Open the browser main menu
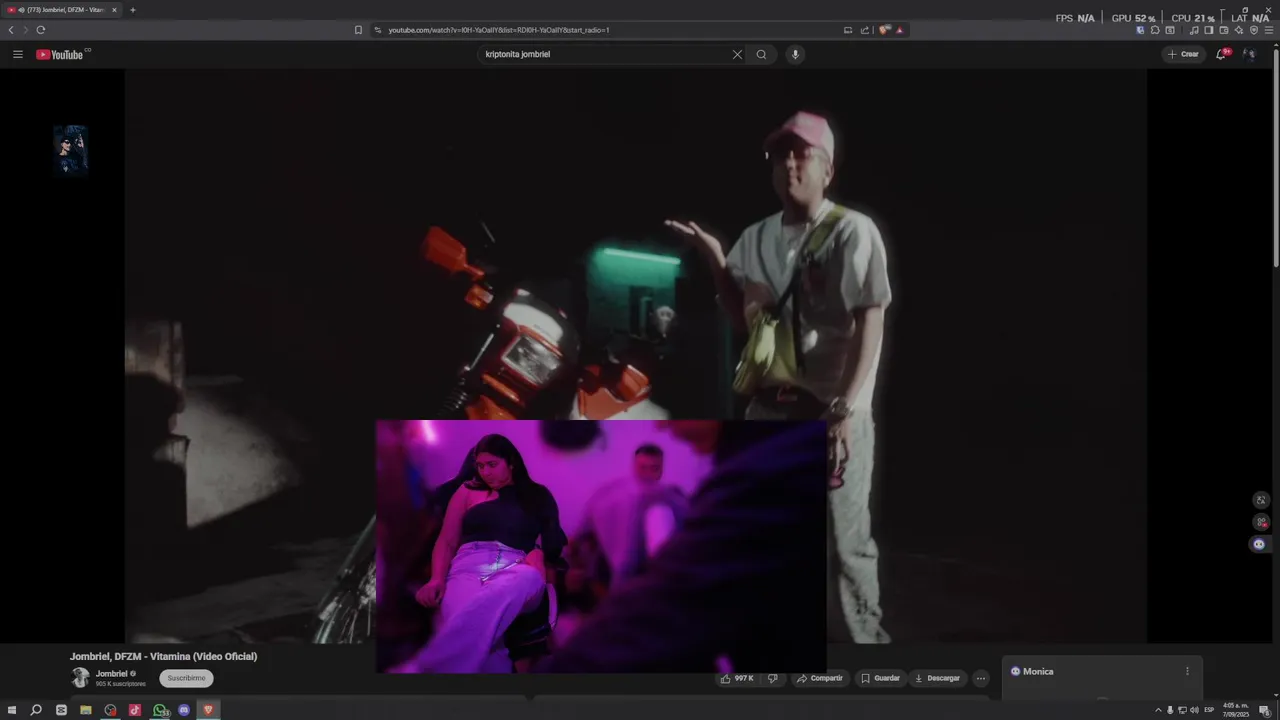 (1269, 30)
